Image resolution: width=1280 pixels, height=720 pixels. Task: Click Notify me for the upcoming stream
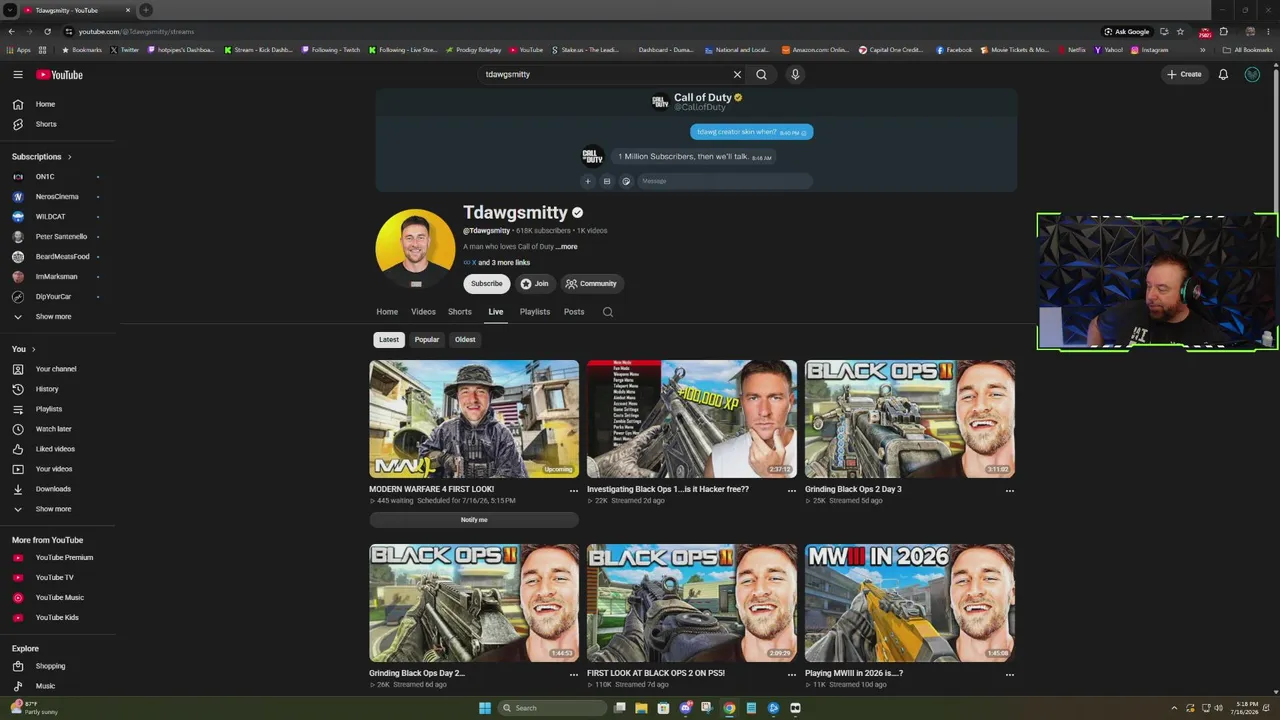(x=474, y=520)
